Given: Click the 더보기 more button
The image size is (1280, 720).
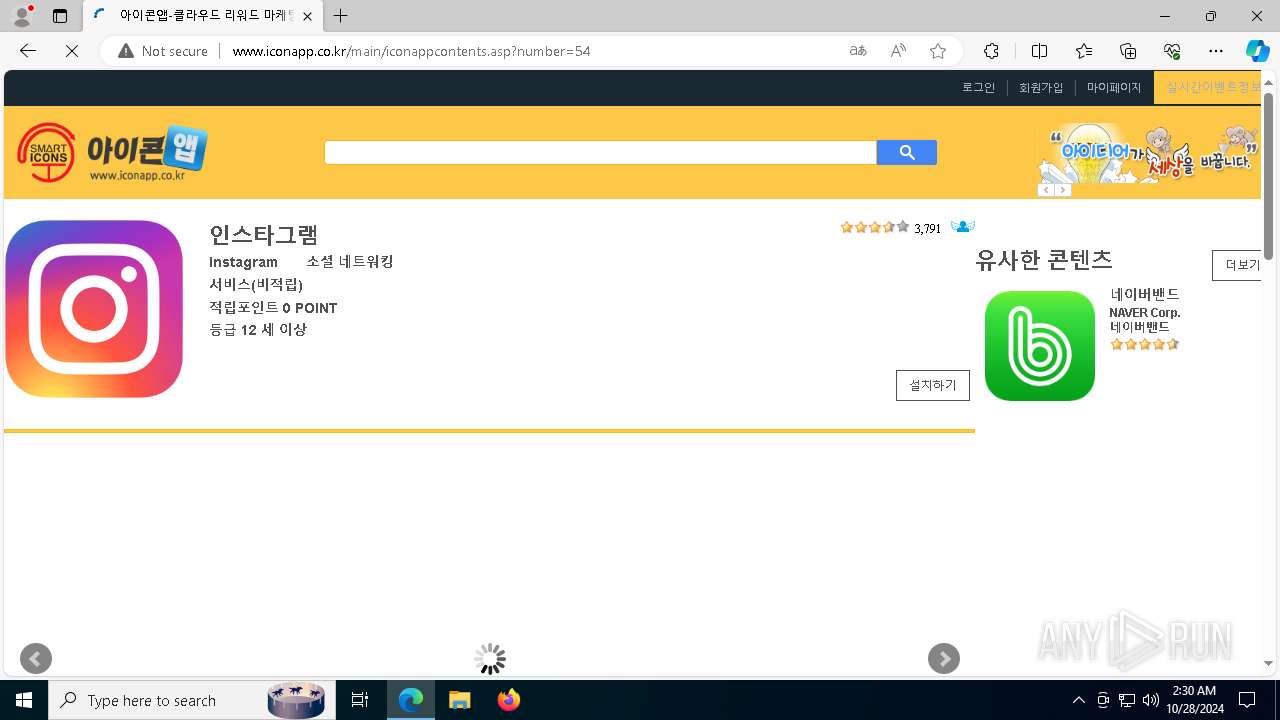Looking at the screenshot, I should [1239, 265].
